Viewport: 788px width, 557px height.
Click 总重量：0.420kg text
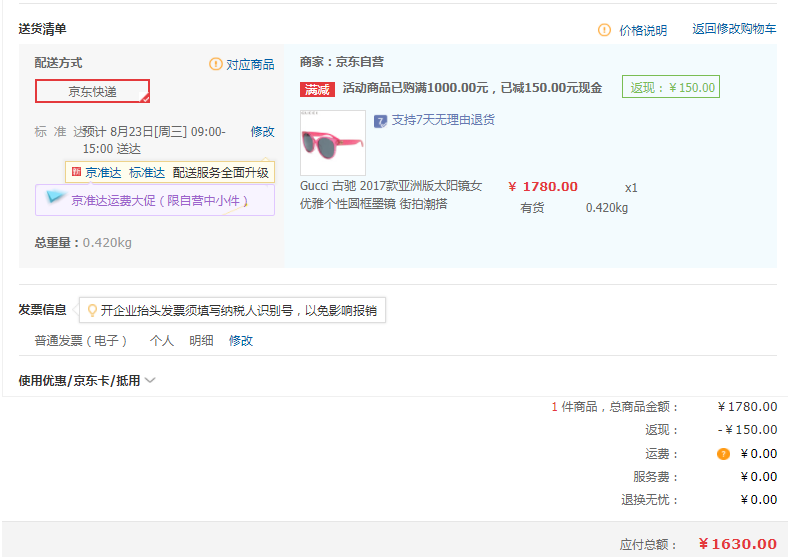coord(83,243)
